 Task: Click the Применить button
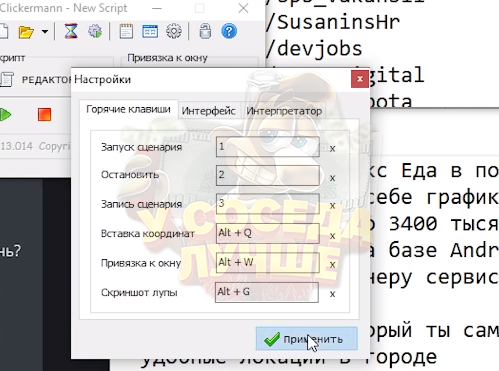tap(307, 339)
